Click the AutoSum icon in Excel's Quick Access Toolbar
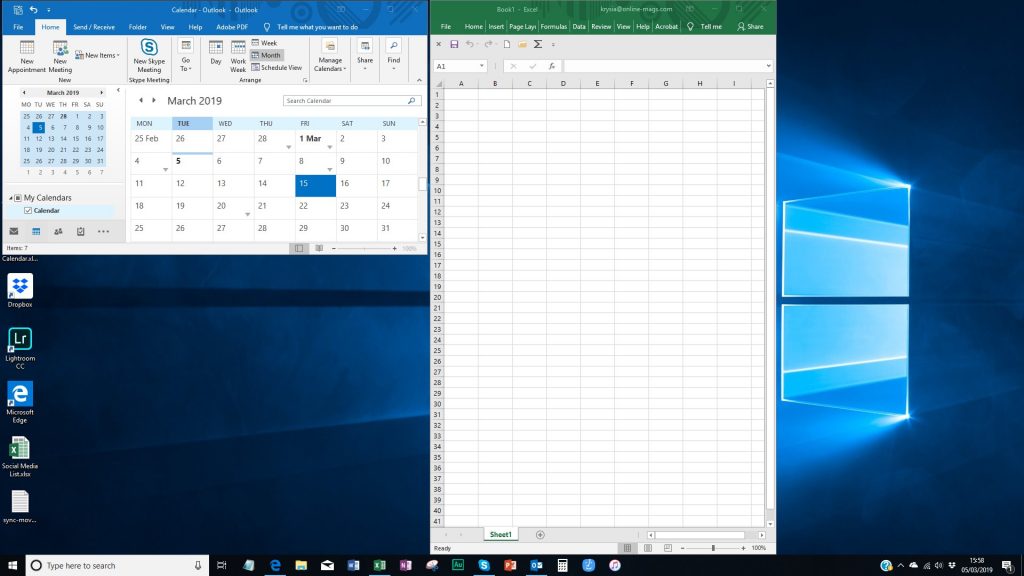 point(537,44)
